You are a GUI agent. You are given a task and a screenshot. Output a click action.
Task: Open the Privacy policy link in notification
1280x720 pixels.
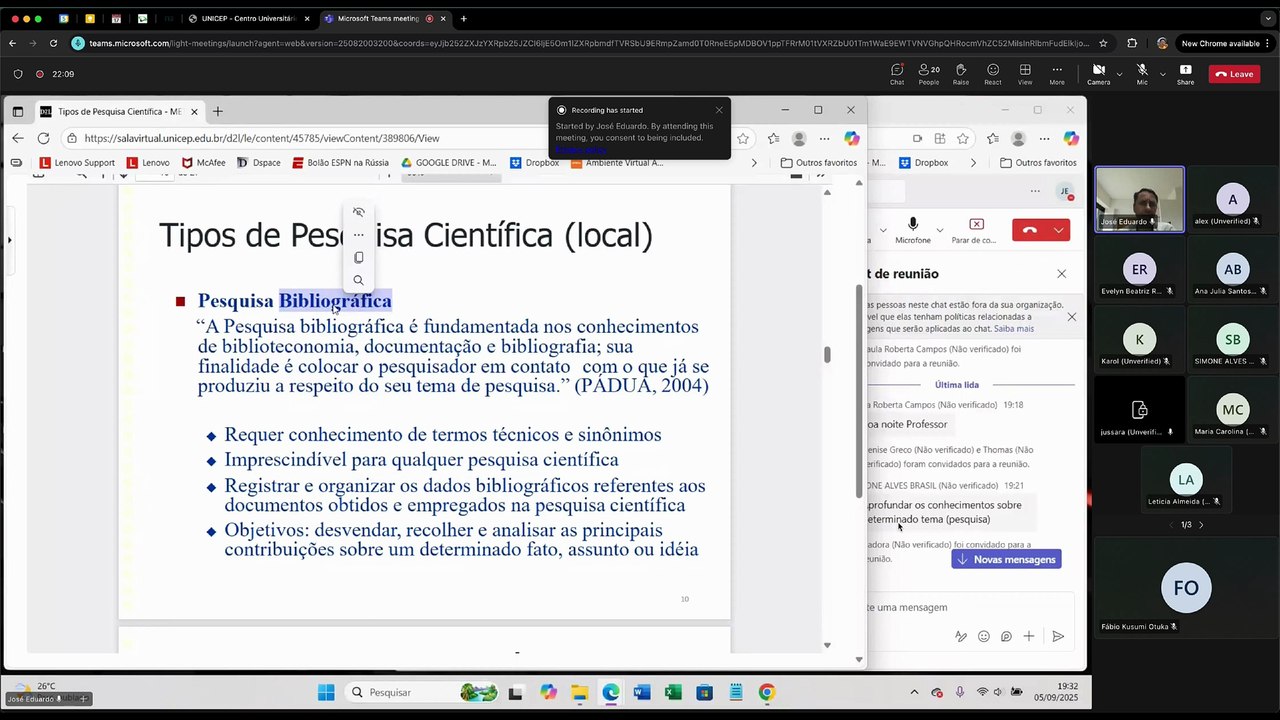point(581,150)
